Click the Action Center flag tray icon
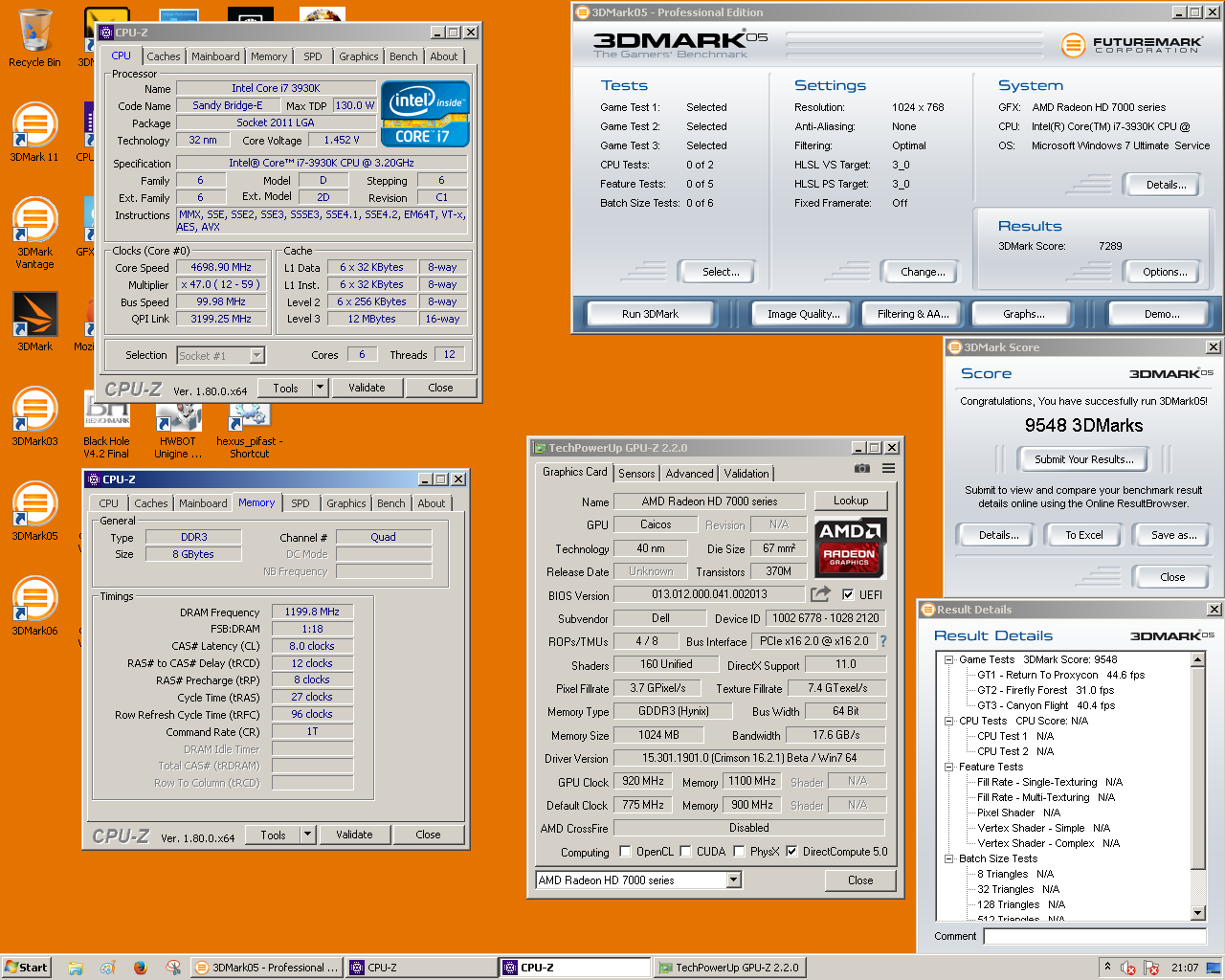Viewport: 1225px width, 980px height. tap(1151, 968)
